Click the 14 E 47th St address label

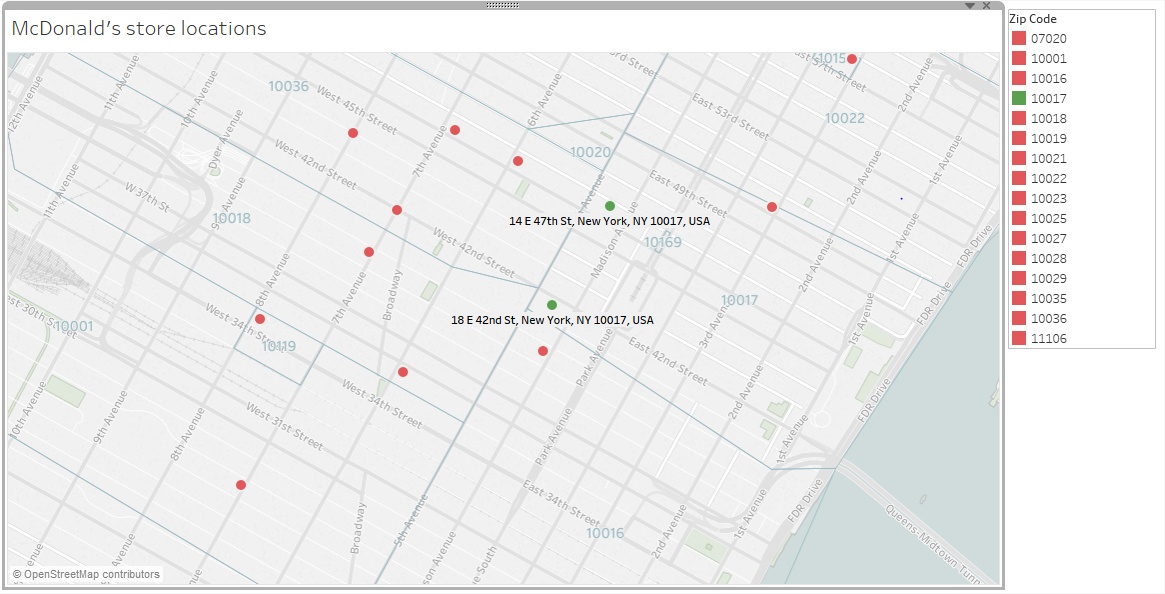click(x=609, y=221)
